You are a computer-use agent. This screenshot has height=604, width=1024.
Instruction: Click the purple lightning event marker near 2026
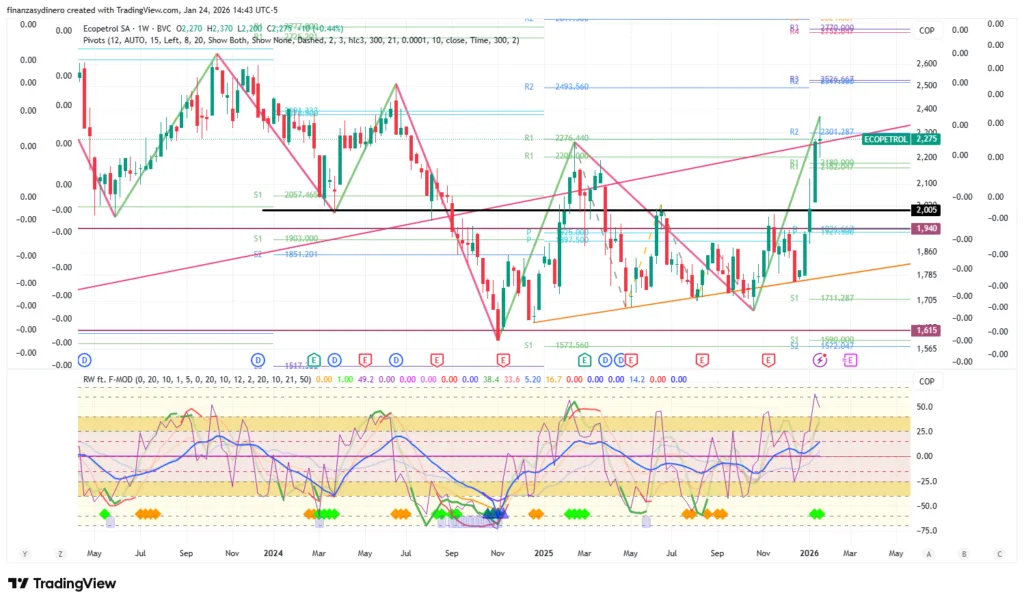click(820, 359)
